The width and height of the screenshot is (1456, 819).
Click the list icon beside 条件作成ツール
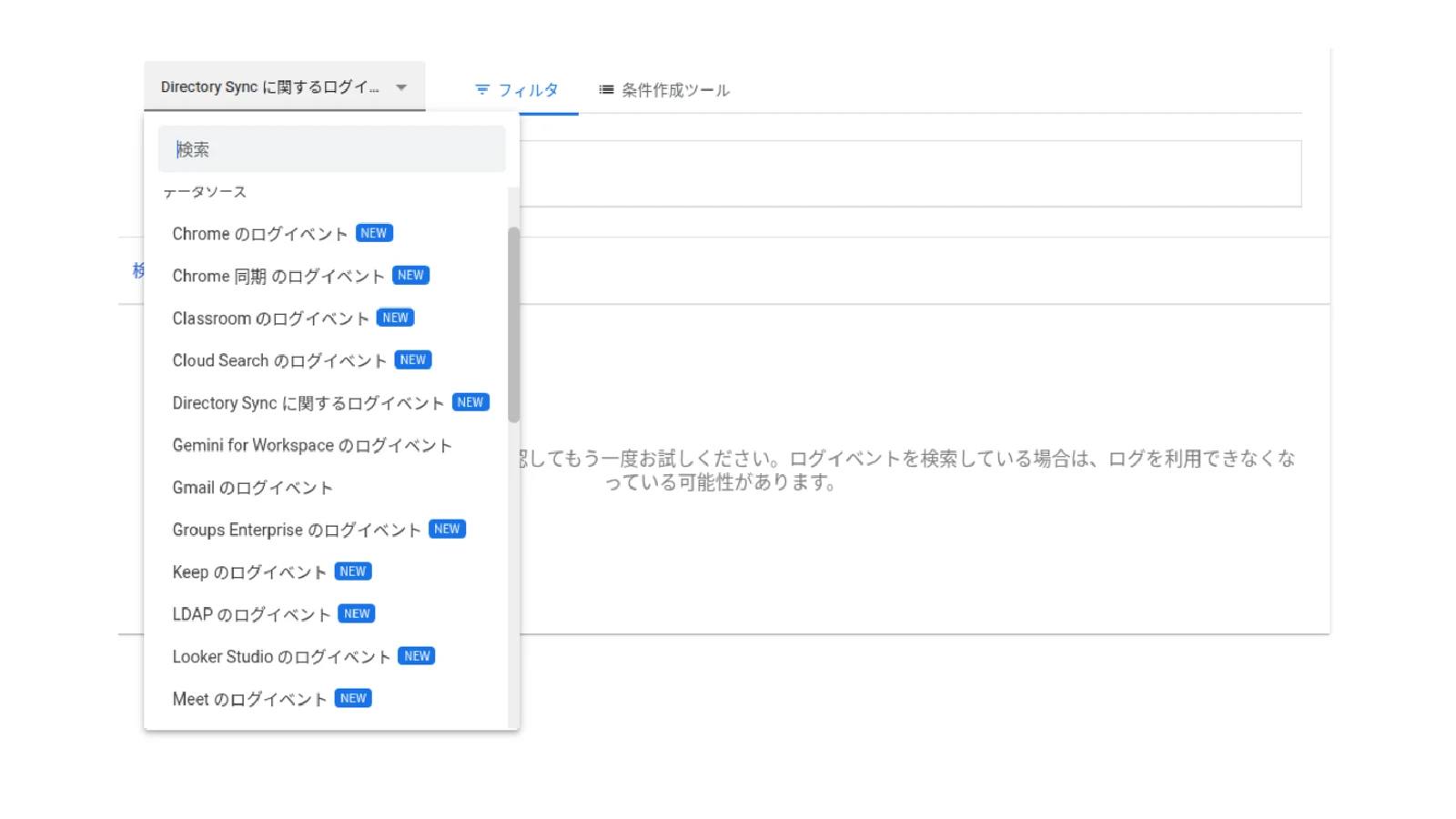click(606, 90)
